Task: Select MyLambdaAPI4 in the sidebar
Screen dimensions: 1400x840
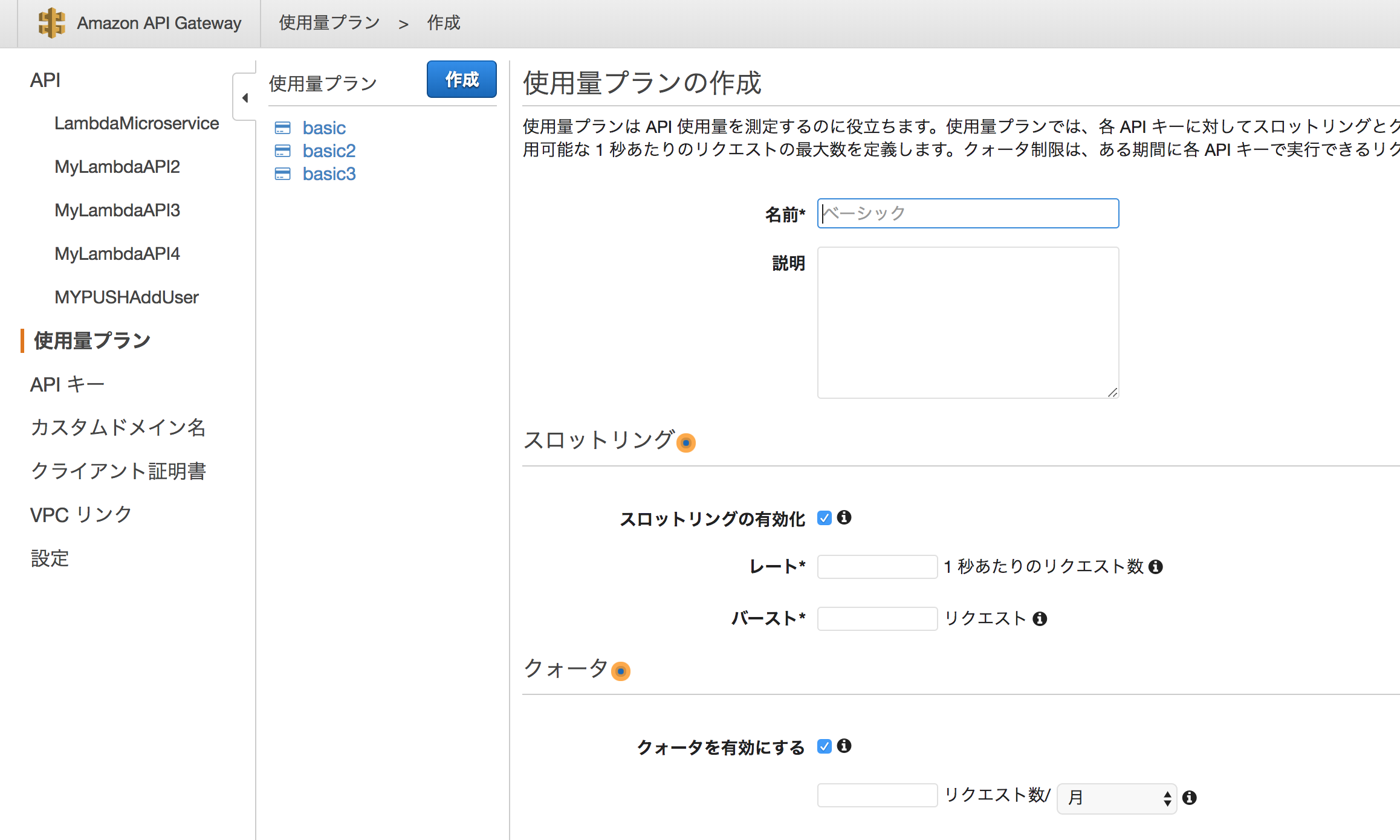Action: pyautogui.click(x=117, y=254)
